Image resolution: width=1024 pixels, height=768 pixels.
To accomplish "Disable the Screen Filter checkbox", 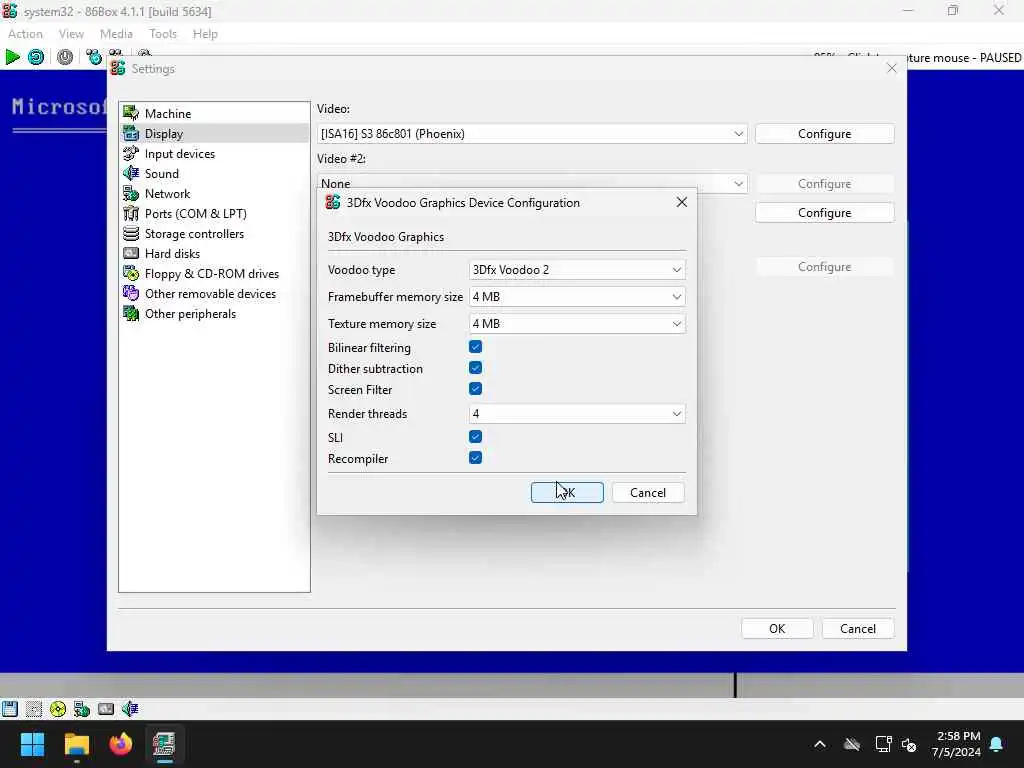I will click(475, 389).
